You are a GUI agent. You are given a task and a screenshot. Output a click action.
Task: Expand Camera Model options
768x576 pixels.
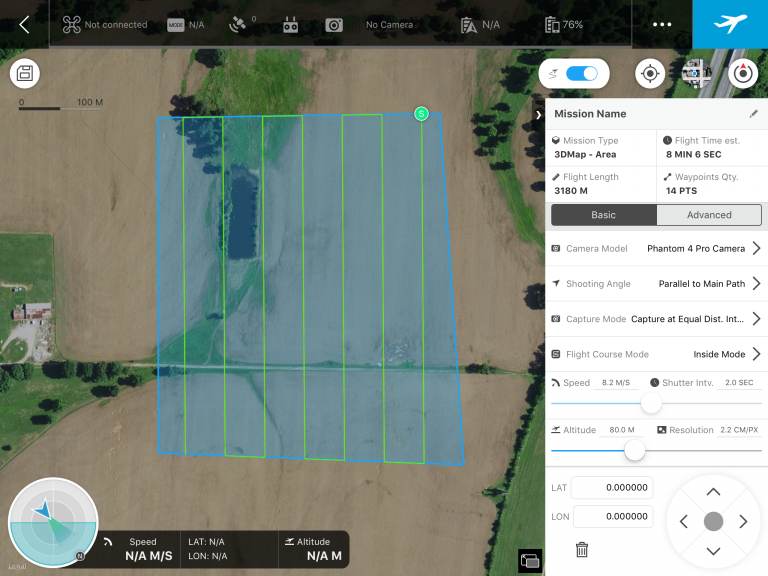tap(756, 248)
